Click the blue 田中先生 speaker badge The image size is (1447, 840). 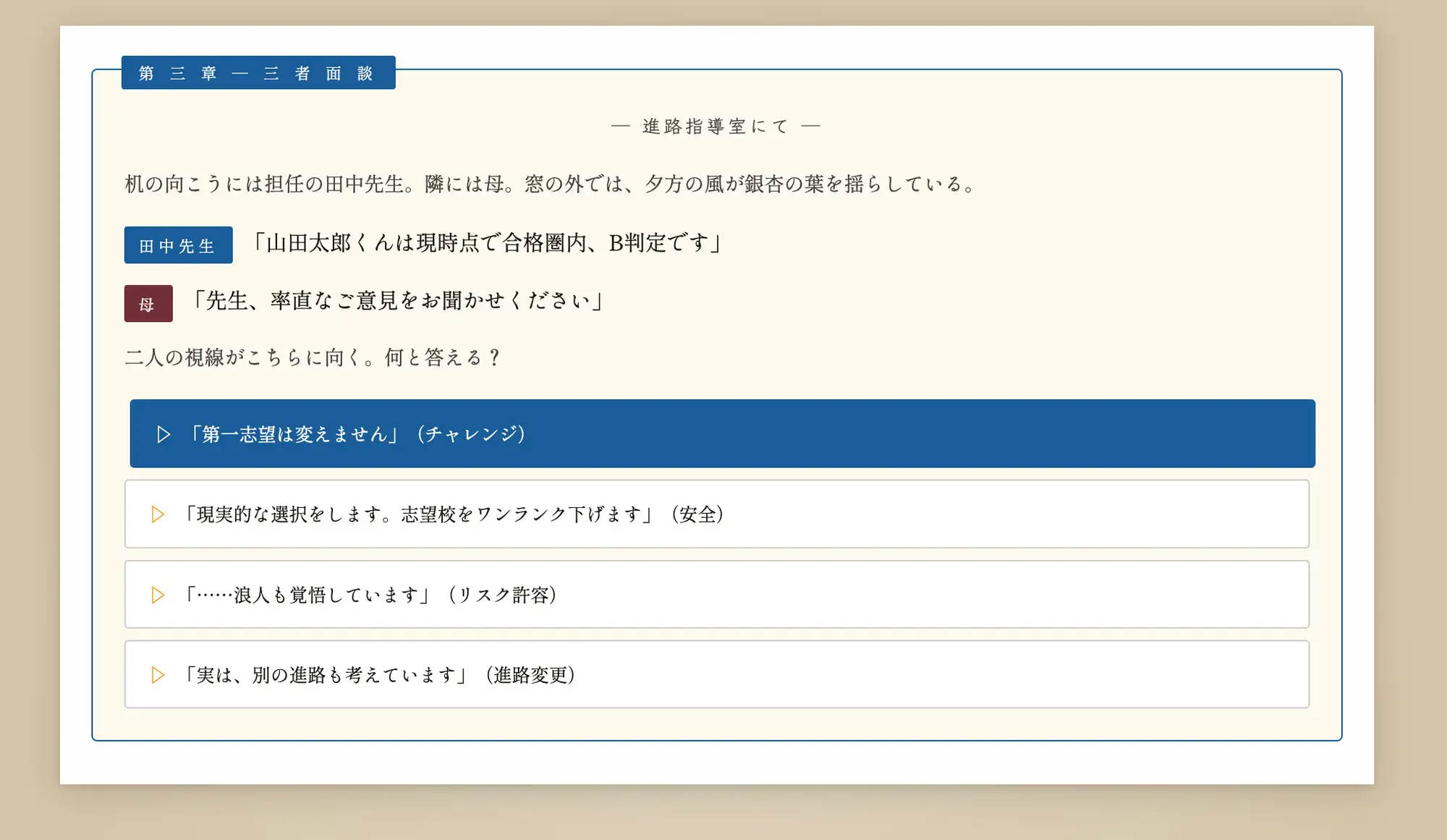pyautogui.click(x=177, y=245)
